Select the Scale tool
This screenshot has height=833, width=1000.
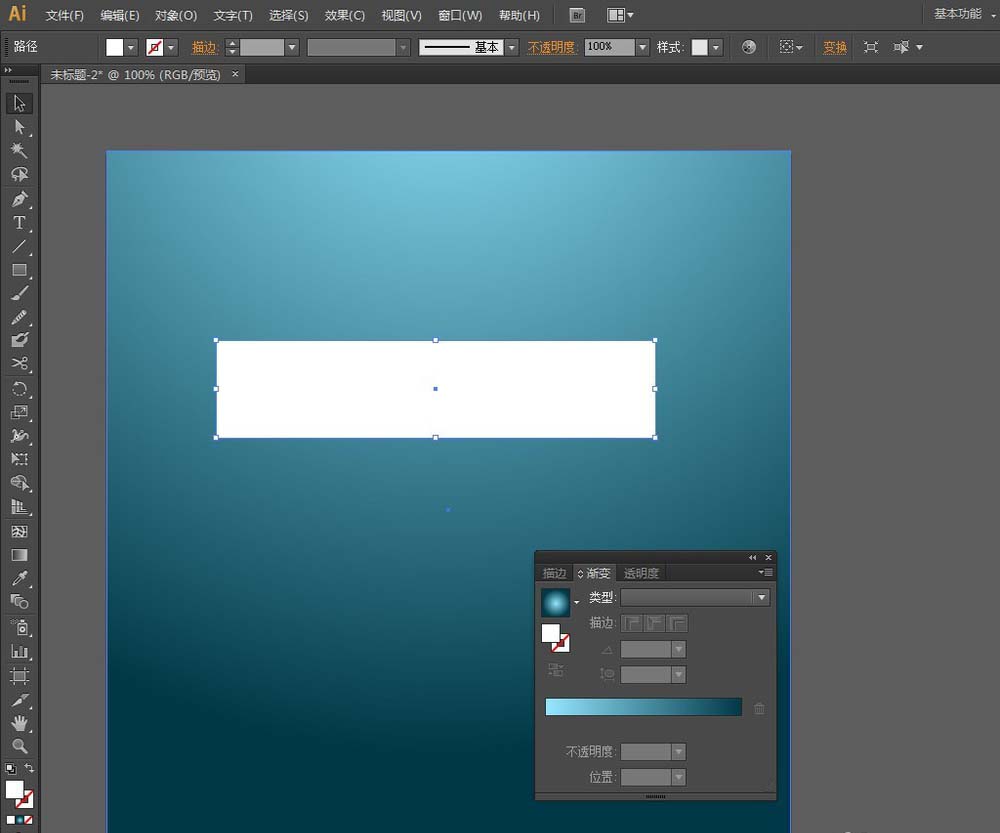coord(19,412)
